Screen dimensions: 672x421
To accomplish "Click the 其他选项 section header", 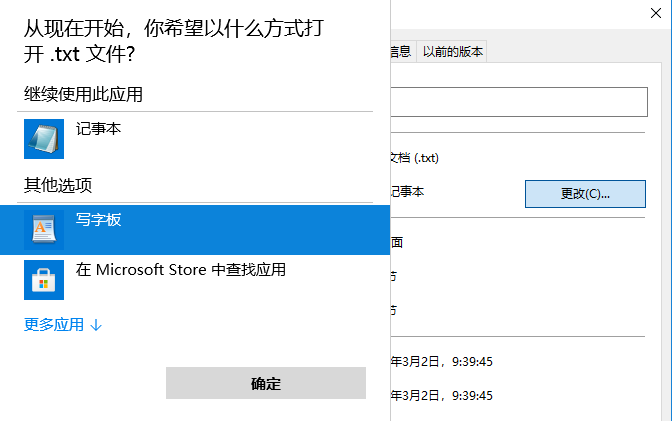I will (58, 185).
